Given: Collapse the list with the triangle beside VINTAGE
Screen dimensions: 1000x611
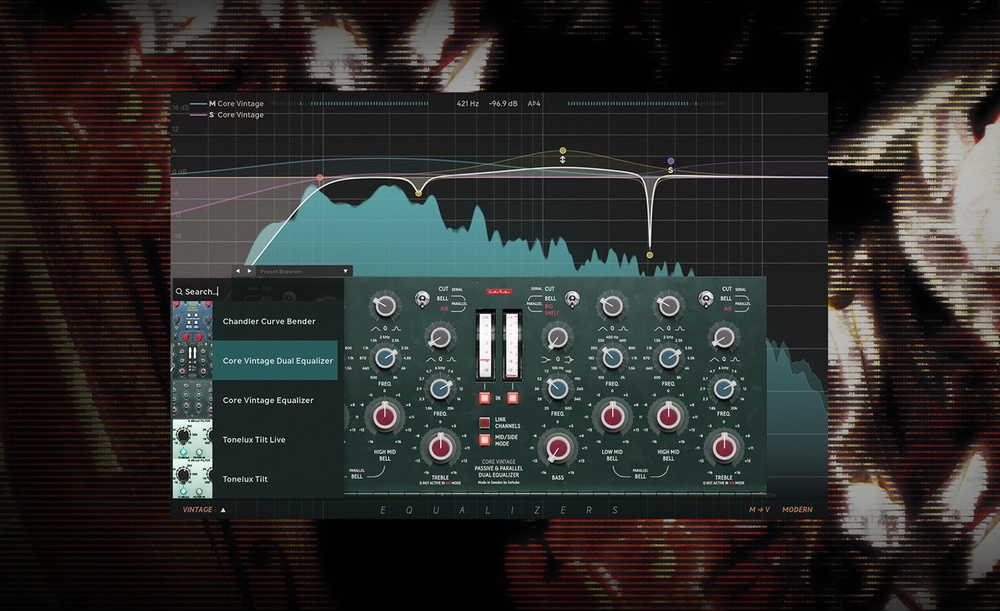Looking at the screenshot, I should pos(223,510).
